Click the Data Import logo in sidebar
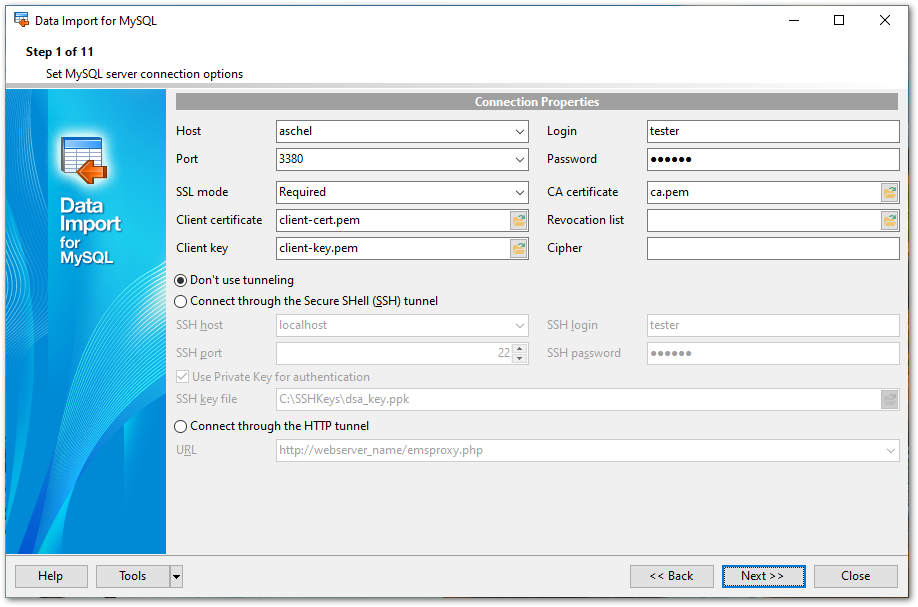The image size is (918, 607). click(84, 160)
